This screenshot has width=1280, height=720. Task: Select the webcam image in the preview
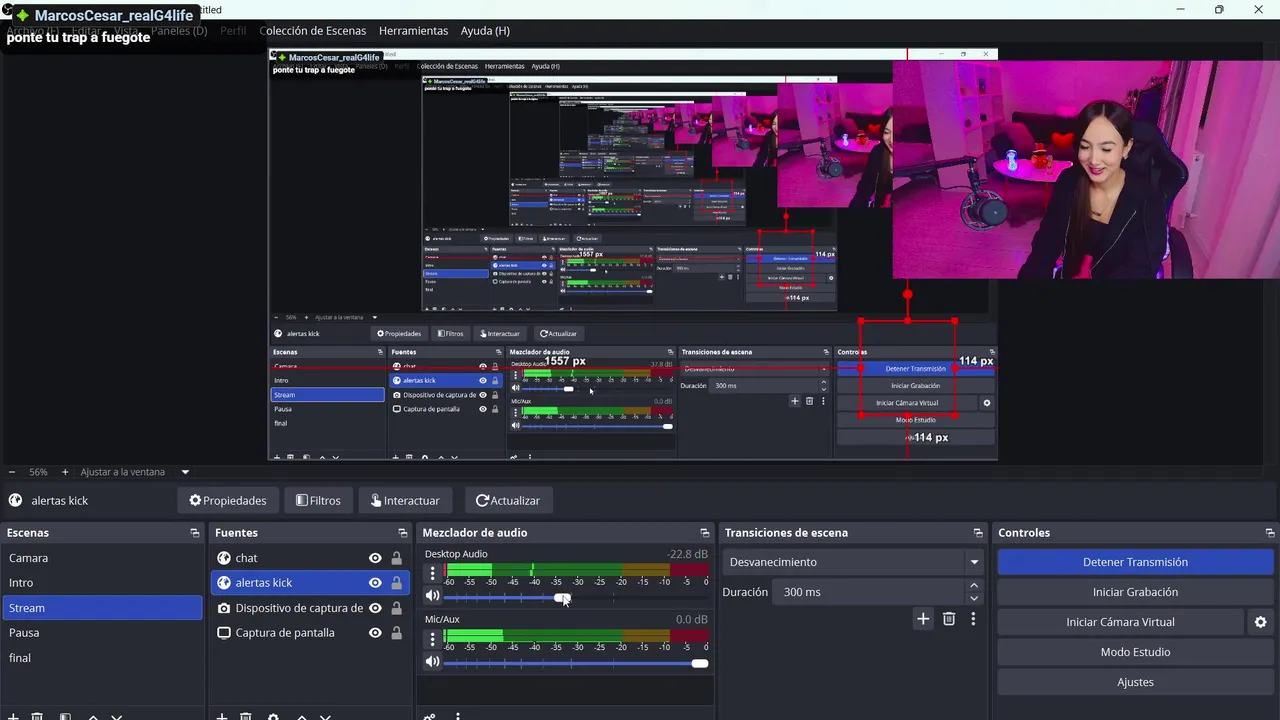point(1086,170)
